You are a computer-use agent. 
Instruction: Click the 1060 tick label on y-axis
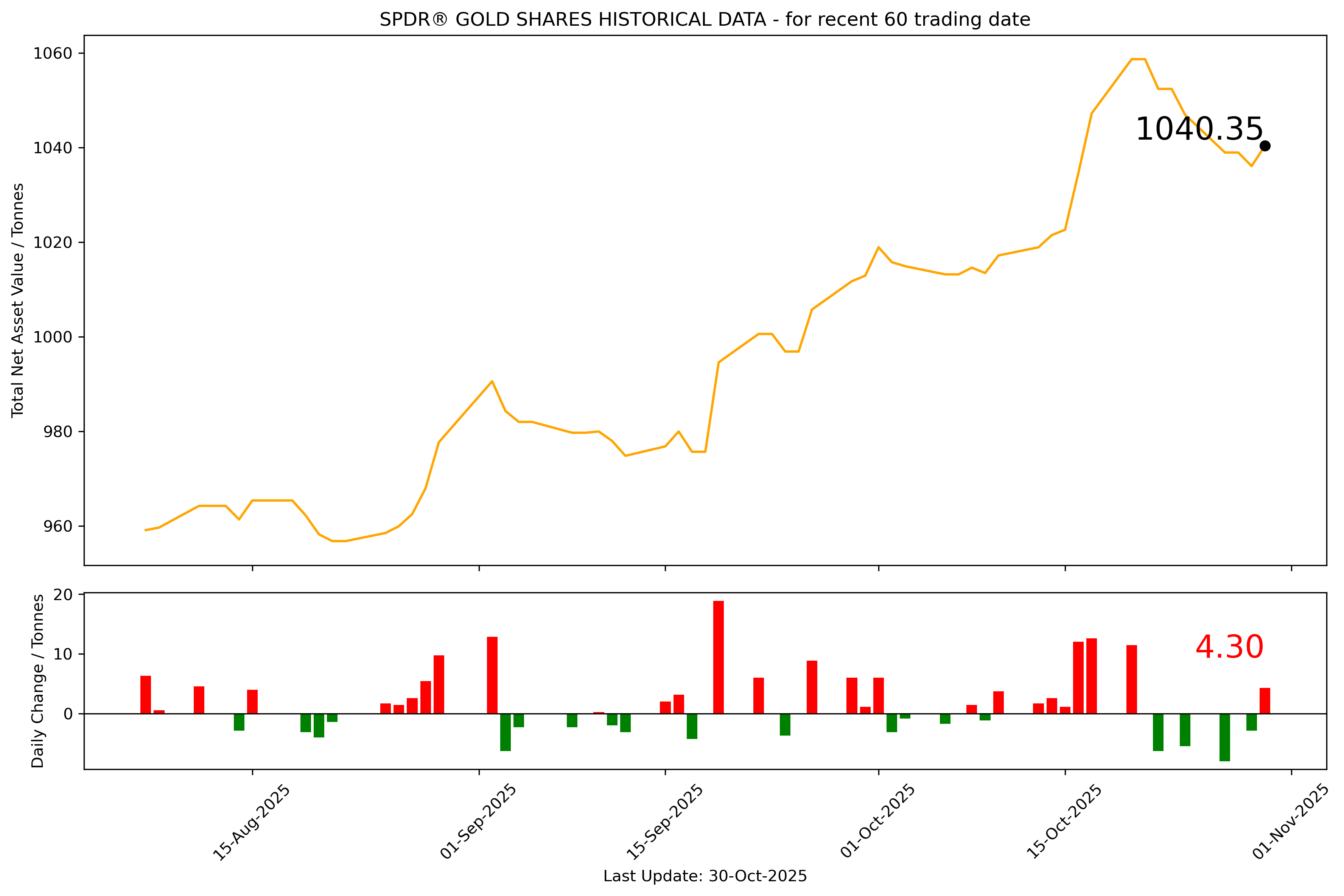(53, 54)
